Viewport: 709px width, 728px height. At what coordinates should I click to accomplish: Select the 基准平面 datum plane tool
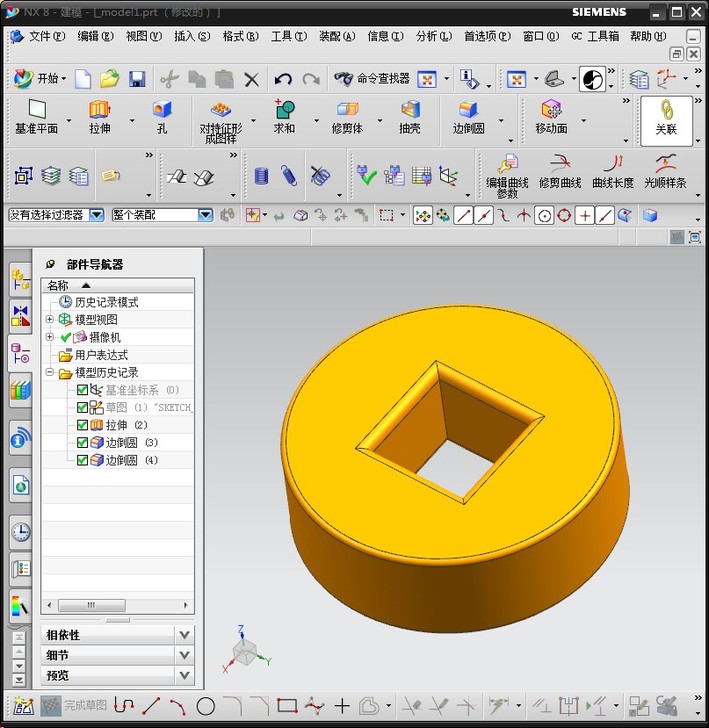(x=37, y=110)
